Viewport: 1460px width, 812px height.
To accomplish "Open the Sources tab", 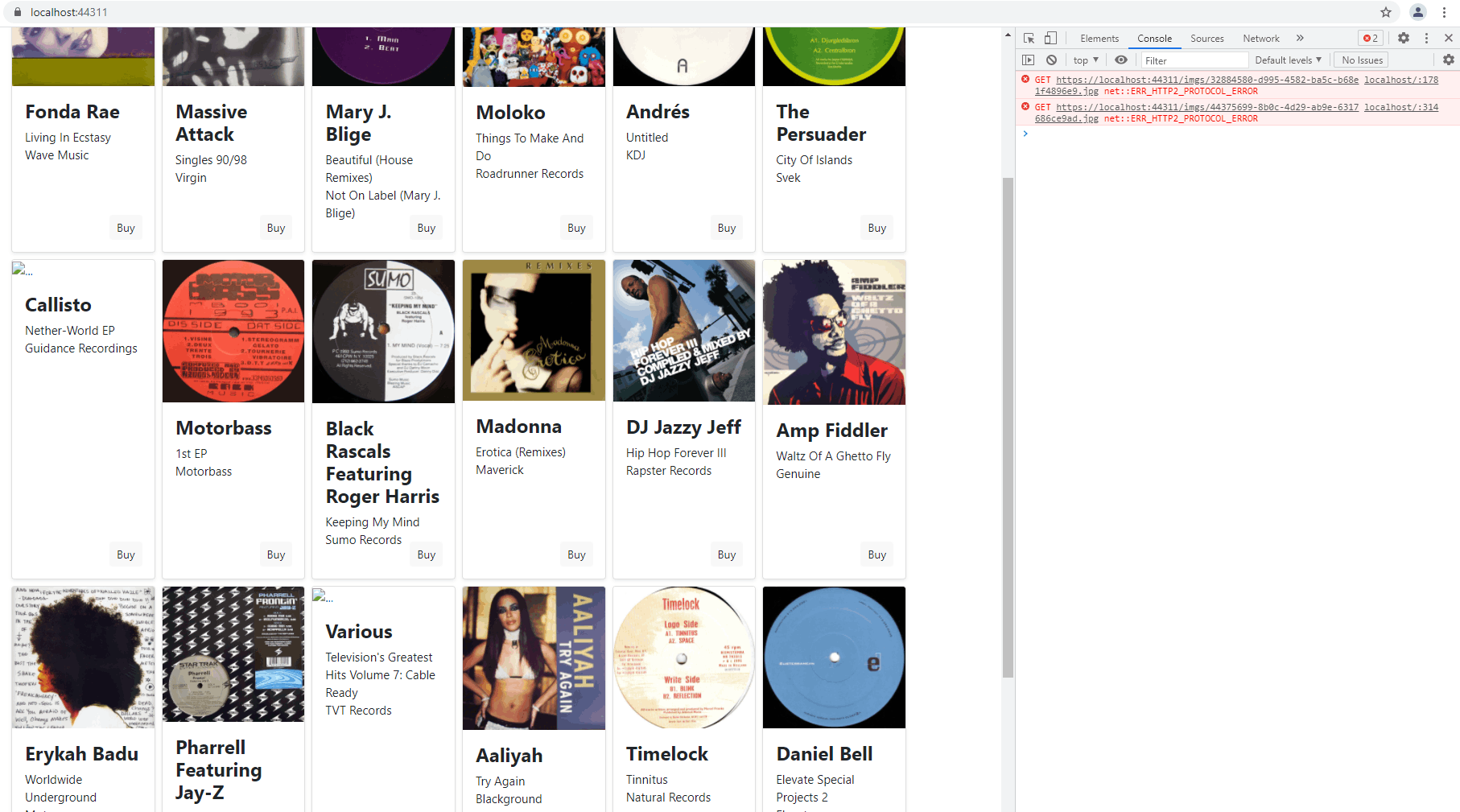I will (1206, 39).
